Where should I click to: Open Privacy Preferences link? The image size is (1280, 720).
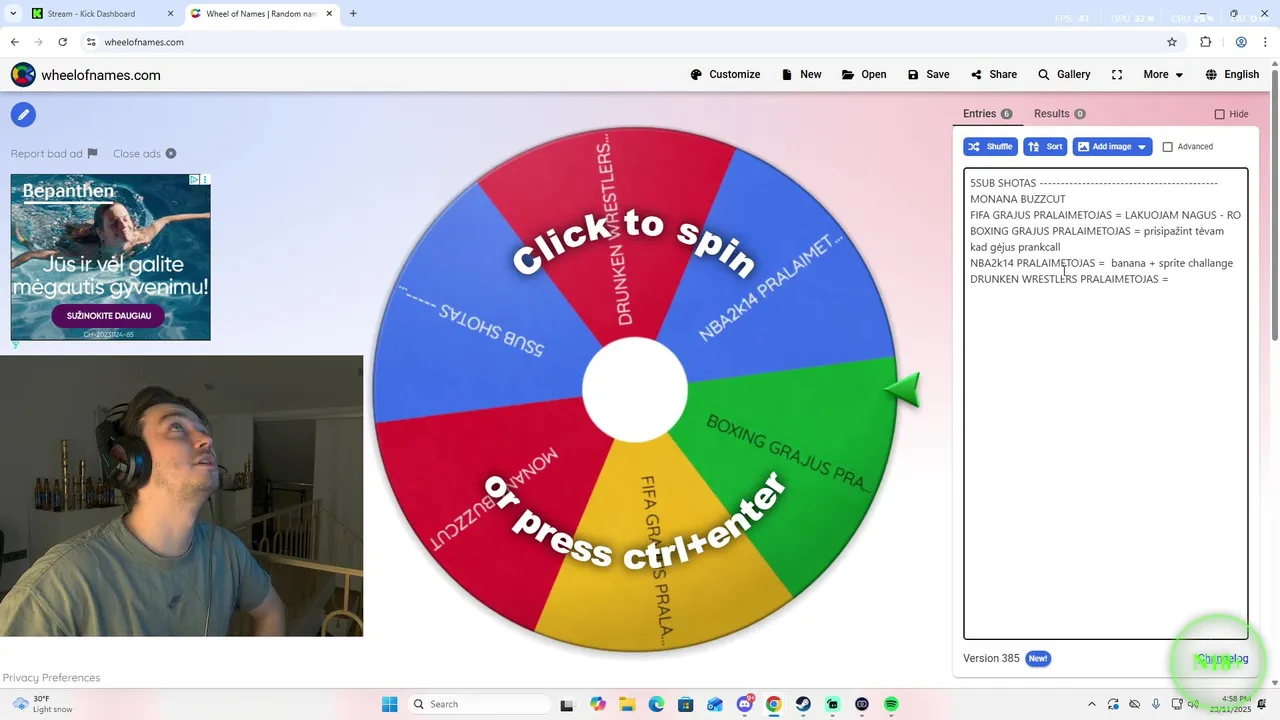(x=51, y=678)
